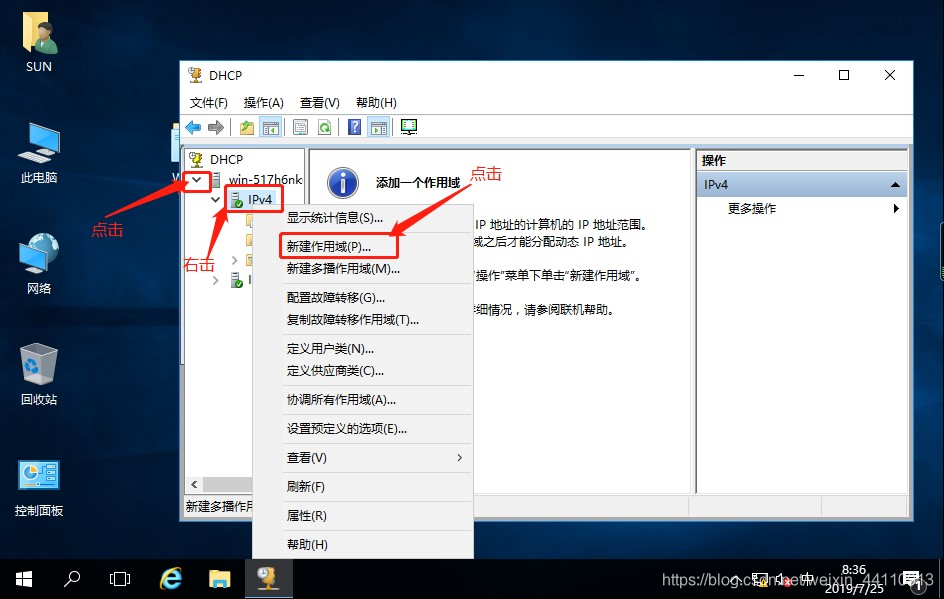The height and width of the screenshot is (599, 944).
Task: Open the clock showing 8:36
Action: 854,579
